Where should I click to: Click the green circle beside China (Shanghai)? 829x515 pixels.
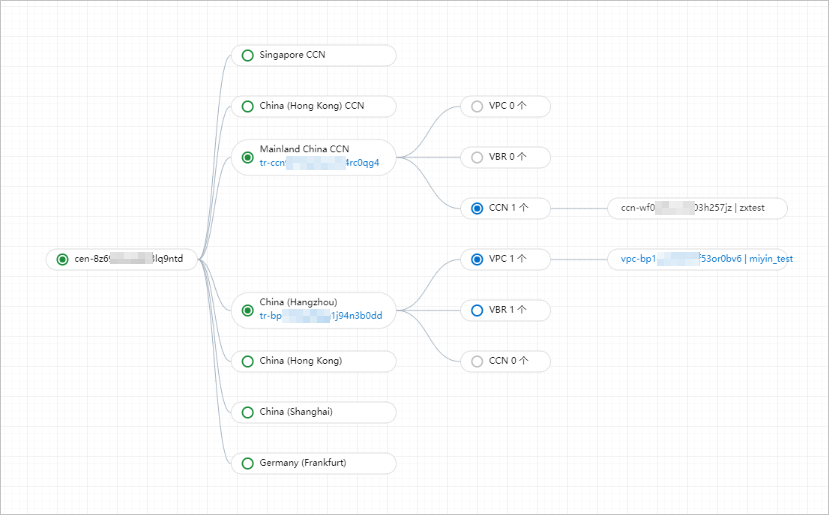pos(247,412)
